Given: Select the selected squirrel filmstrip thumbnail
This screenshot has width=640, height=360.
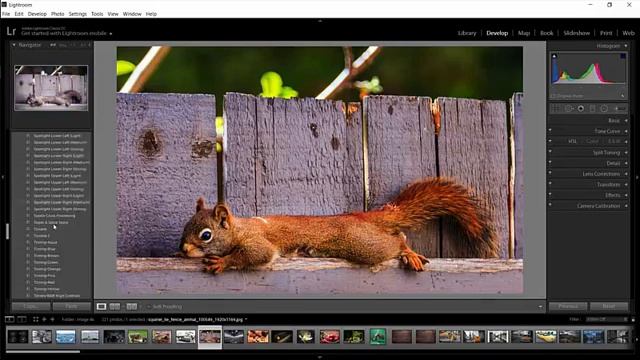Looking at the screenshot, I should coord(210,337).
